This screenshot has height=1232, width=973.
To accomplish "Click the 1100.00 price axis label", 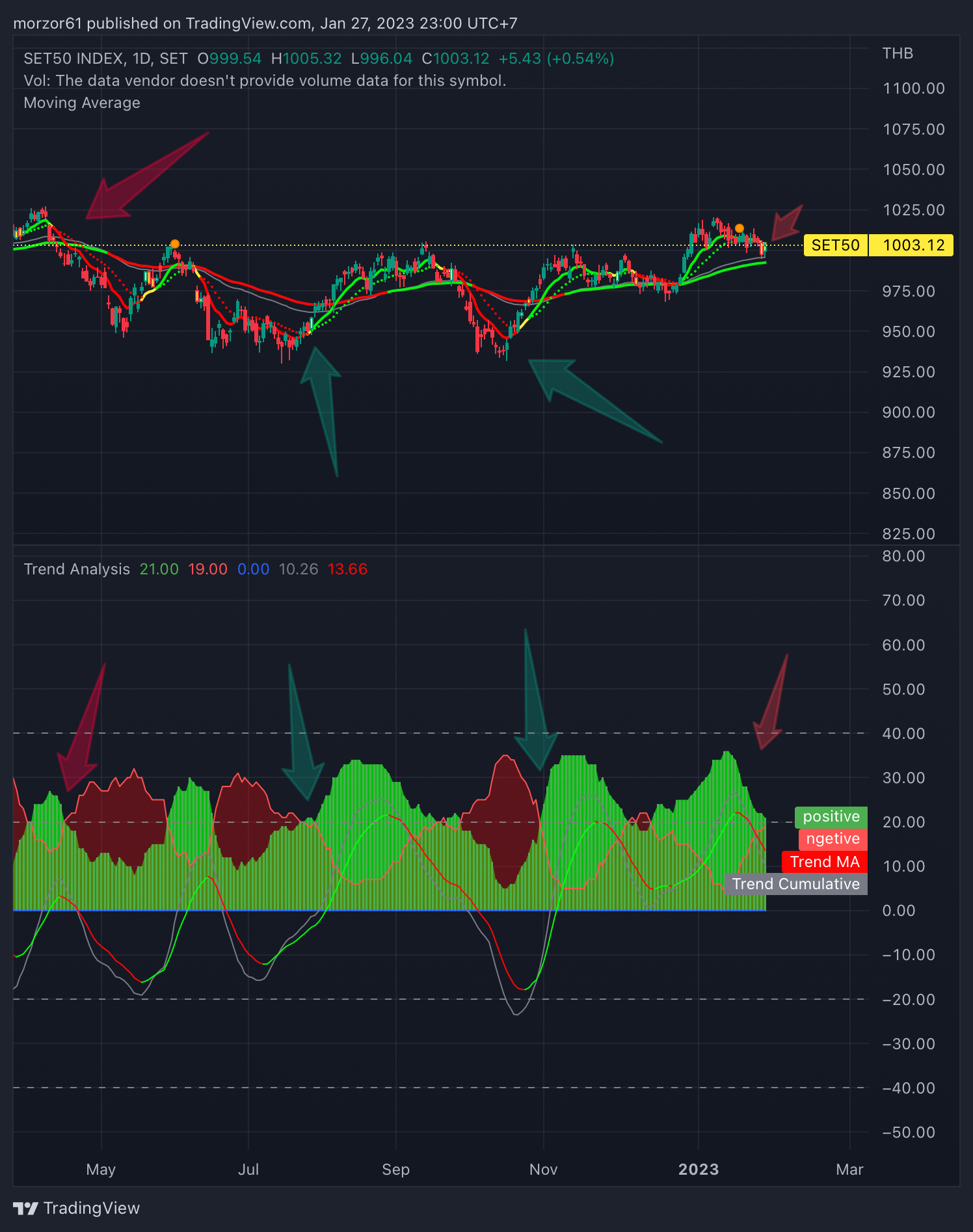I will [914, 88].
